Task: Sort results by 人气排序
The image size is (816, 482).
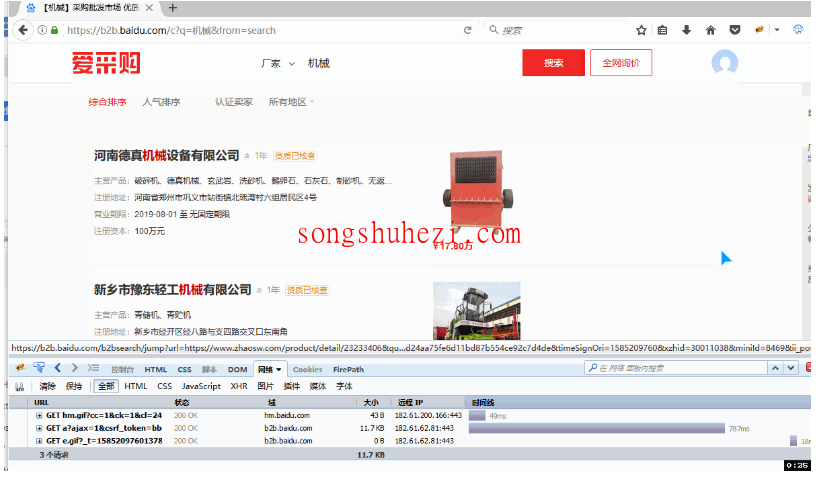Action: (161, 102)
